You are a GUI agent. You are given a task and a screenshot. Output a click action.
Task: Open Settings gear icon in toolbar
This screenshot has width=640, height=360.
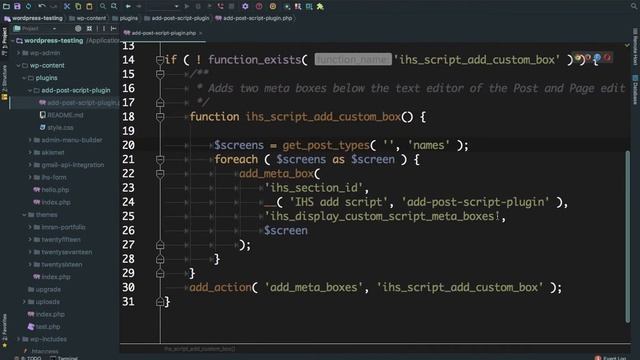tap(245, 6)
